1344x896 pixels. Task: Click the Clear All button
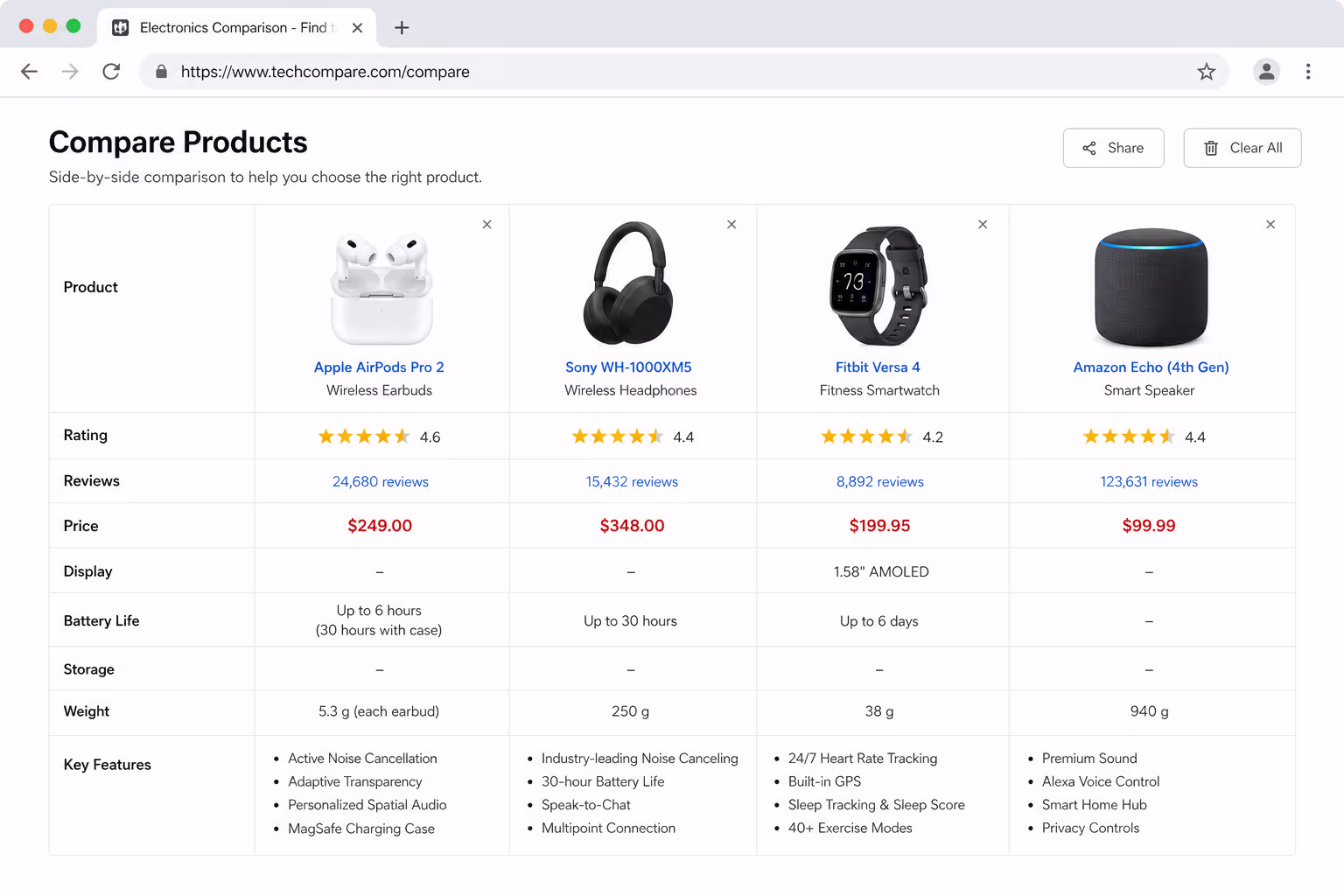[1242, 148]
